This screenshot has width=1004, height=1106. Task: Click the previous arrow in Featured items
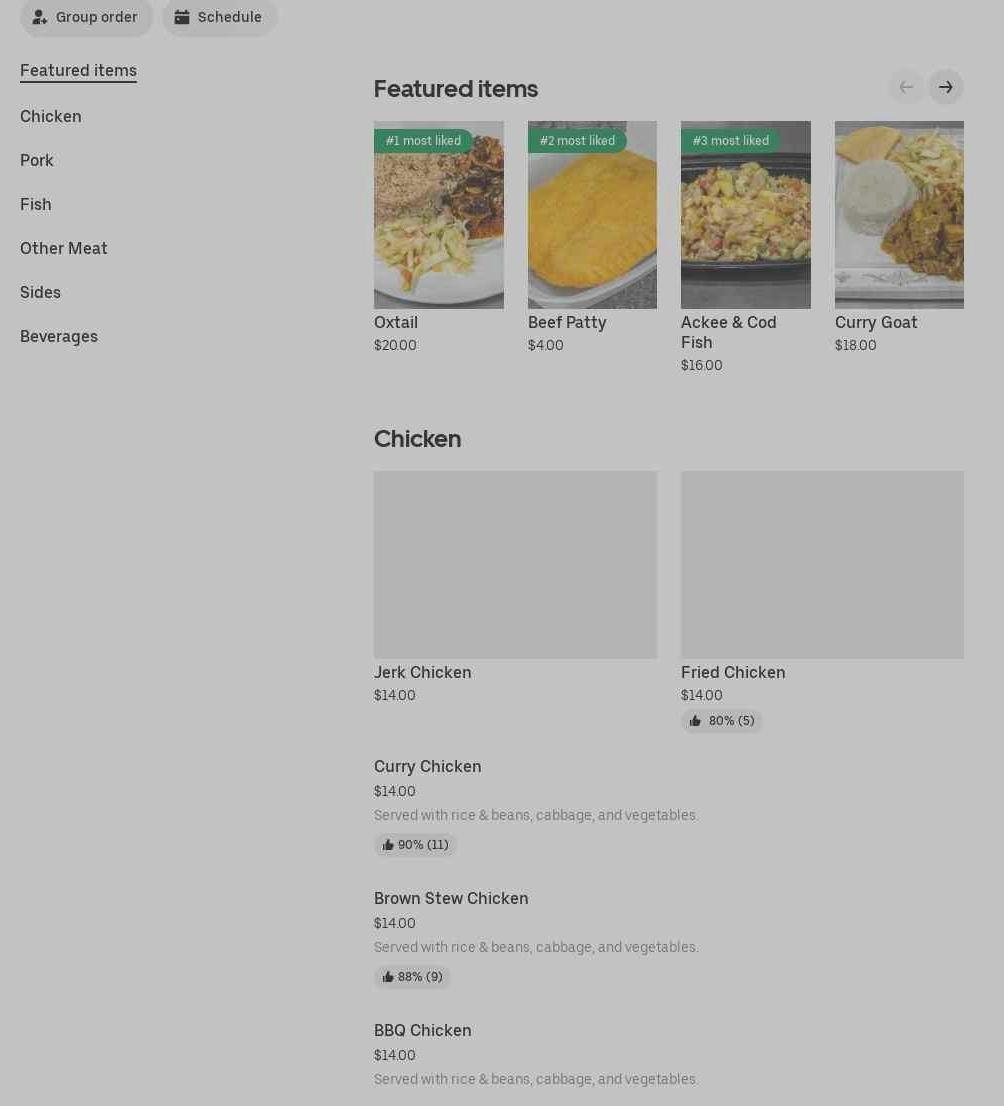point(906,87)
